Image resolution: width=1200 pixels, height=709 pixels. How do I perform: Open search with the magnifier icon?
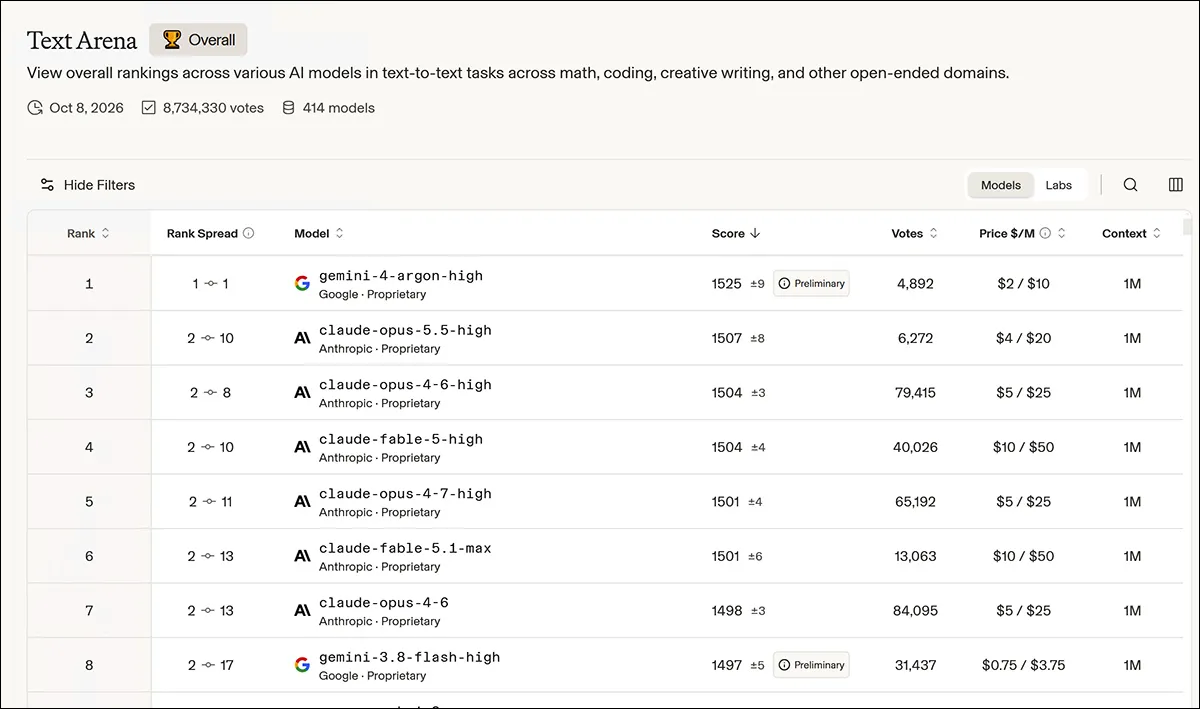pyautogui.click(x=1130, y=185)
